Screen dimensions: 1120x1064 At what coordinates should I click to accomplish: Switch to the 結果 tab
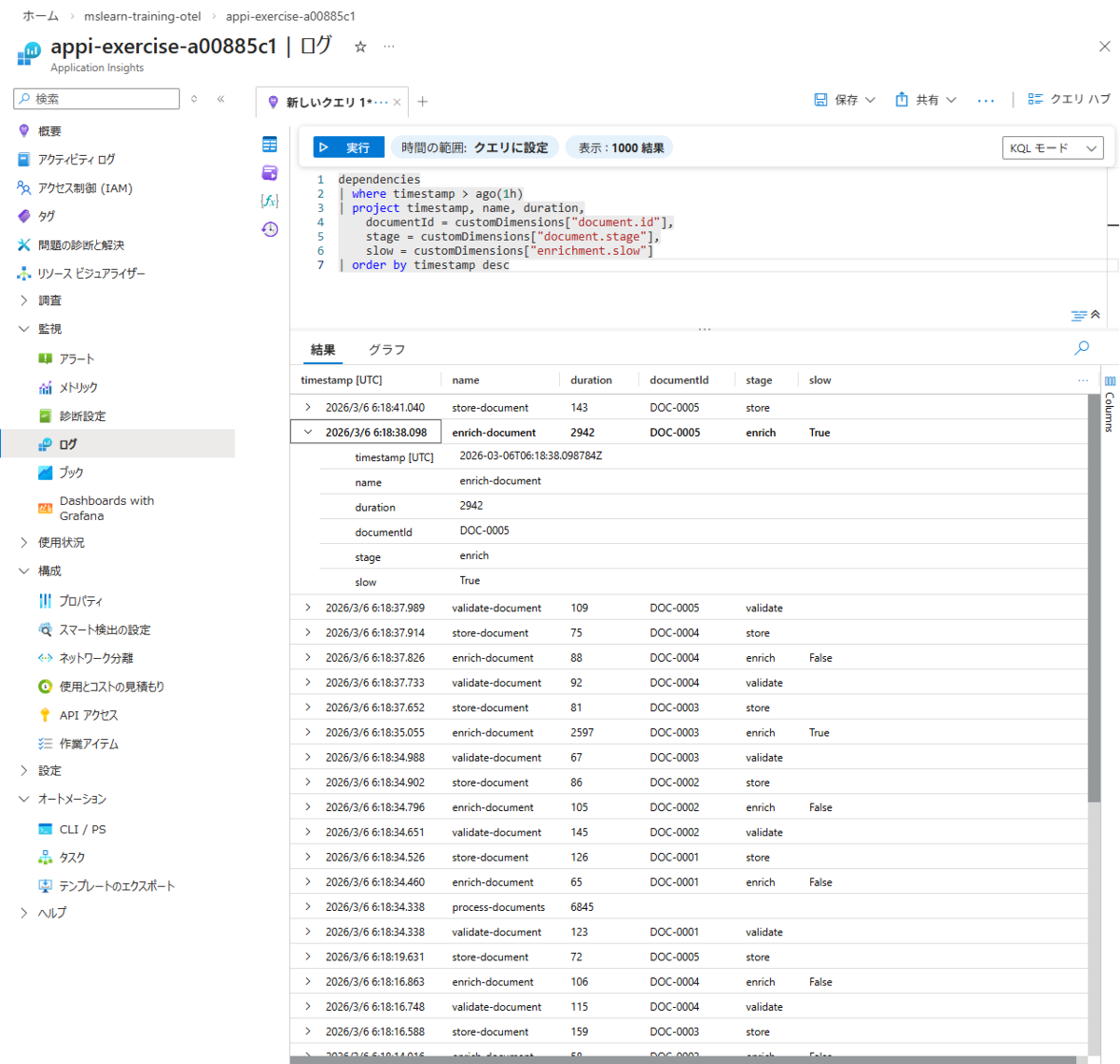[x=323, y=350]
